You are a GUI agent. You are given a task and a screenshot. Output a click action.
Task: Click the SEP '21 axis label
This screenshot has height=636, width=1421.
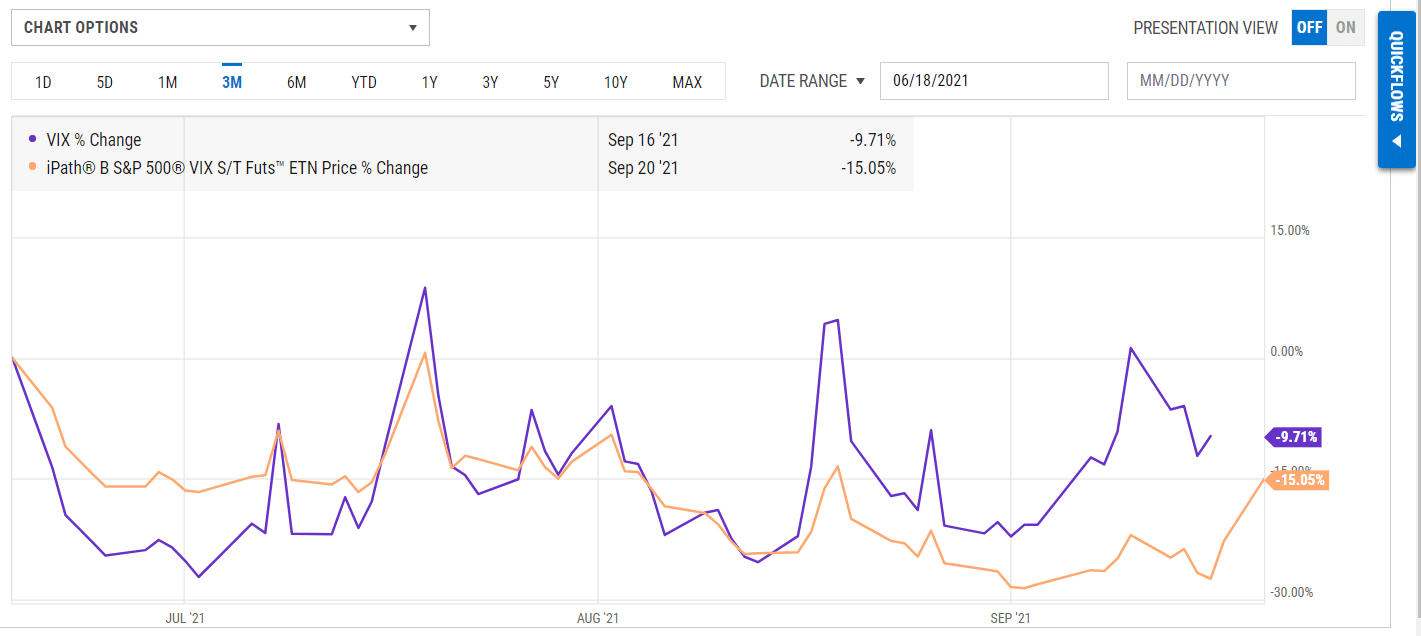tap(1011, 618)
